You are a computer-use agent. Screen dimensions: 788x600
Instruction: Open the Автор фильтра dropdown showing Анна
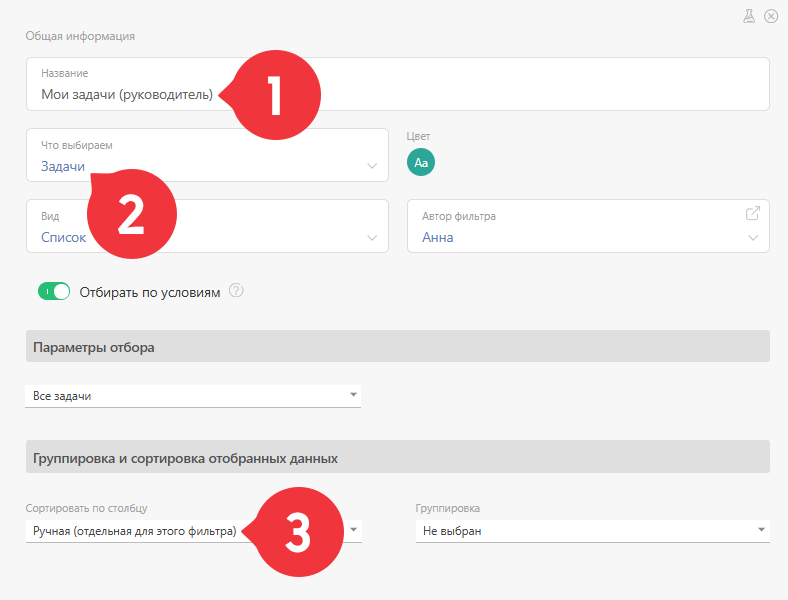click(588, 226)
